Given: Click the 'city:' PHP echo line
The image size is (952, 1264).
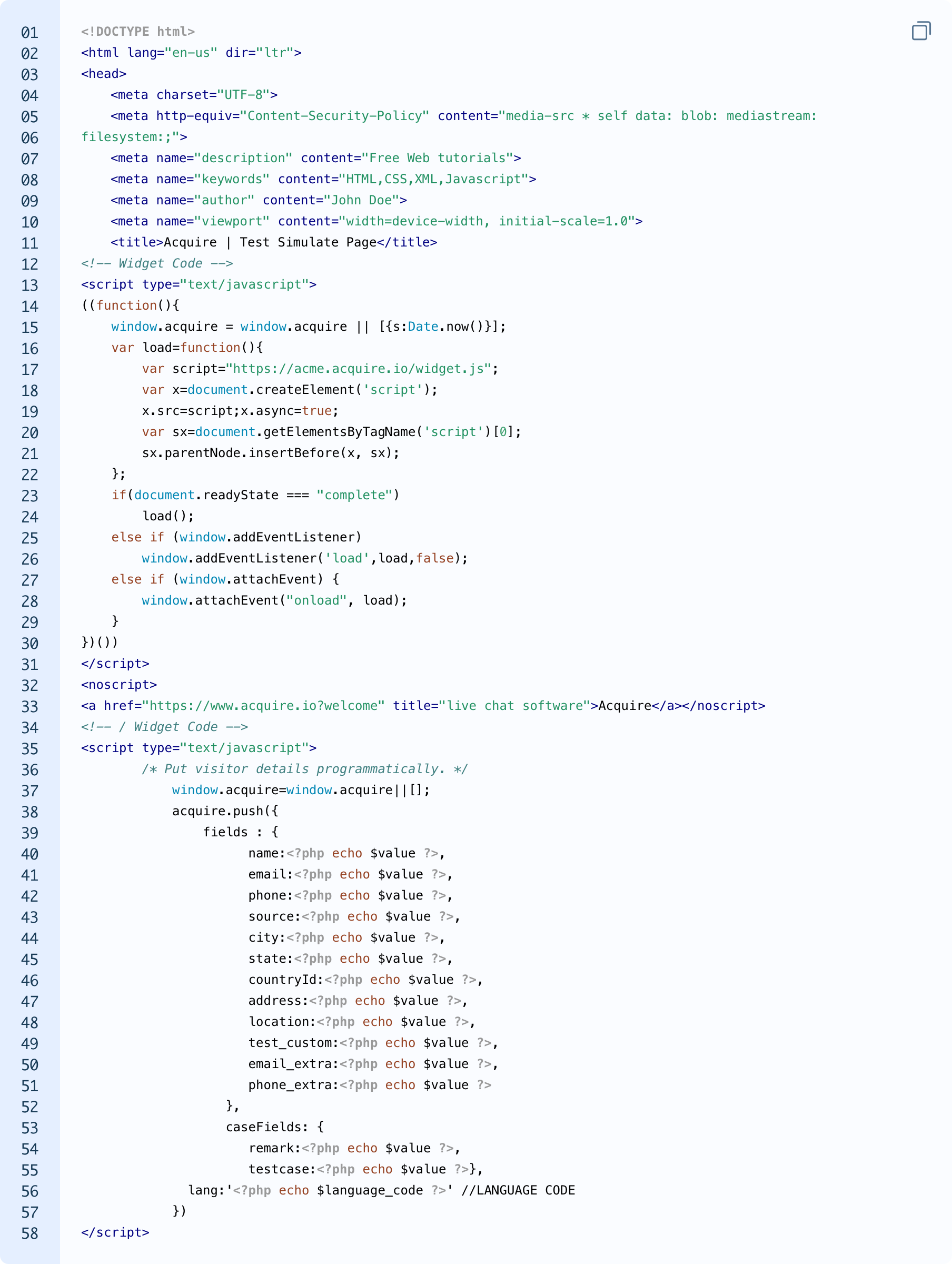Looking at the screenshot, I should click(x=347, y=937).
